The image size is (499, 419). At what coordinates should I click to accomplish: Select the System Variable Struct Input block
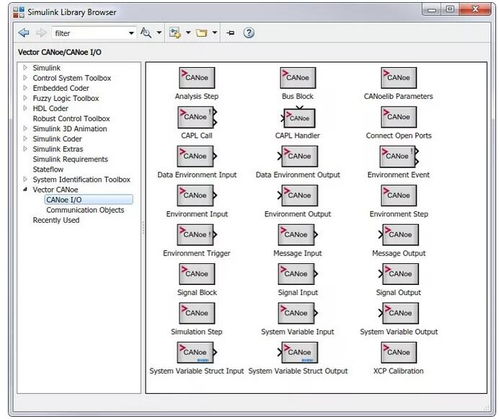197,352
